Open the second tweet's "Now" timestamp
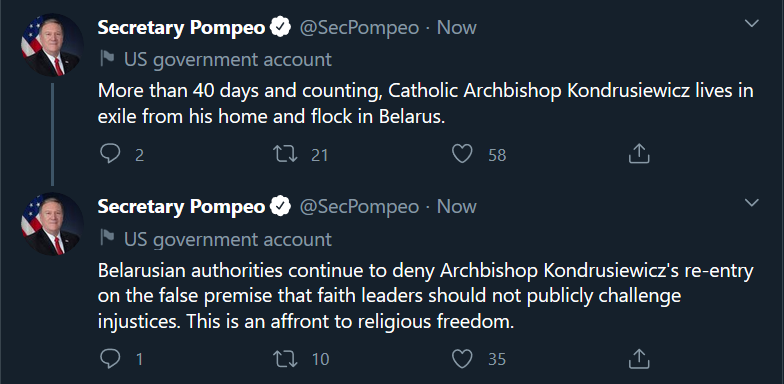Viewport: 784px width, 384px height. pos(456,206)
